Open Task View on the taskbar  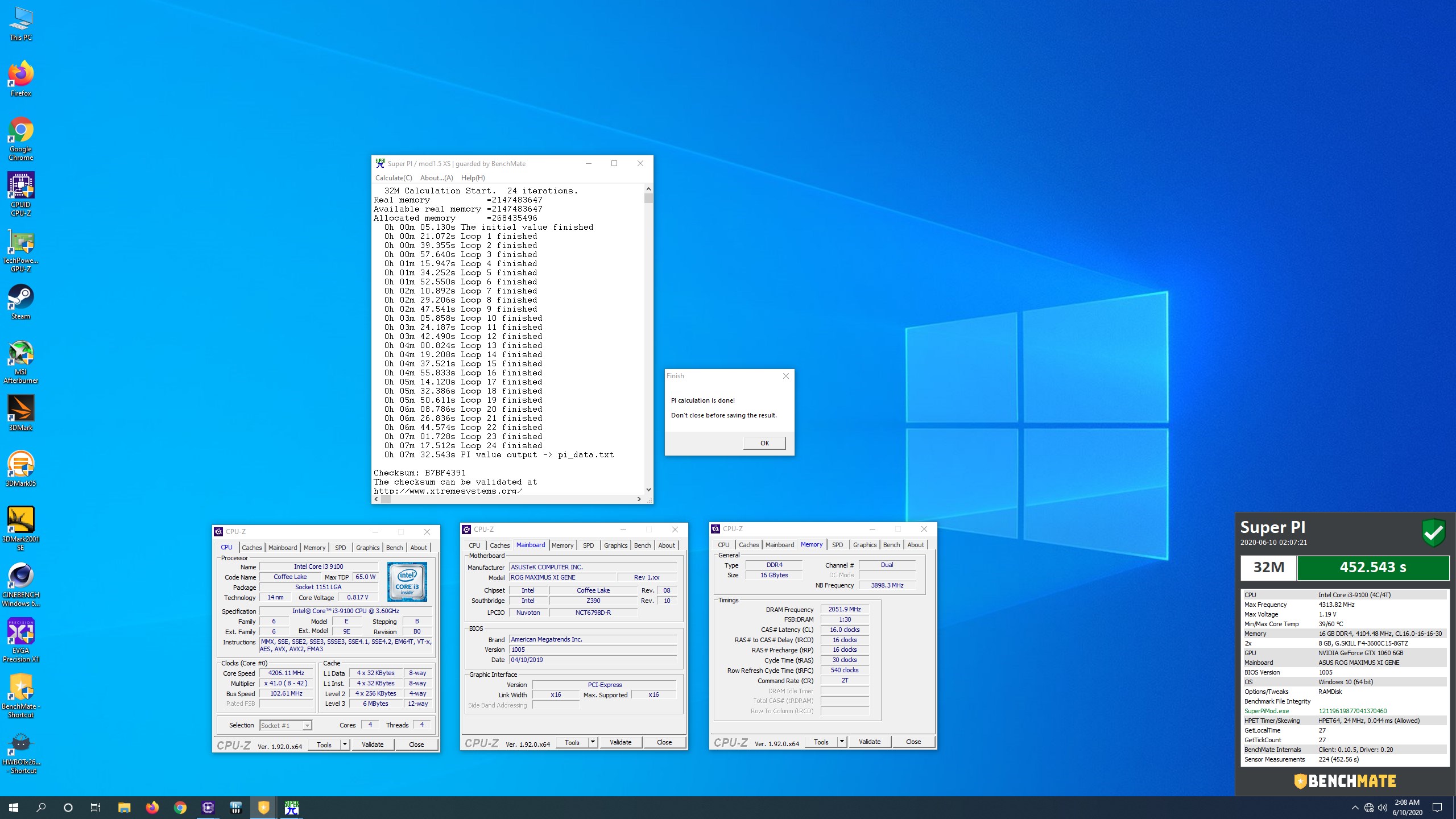click(96, 808)
